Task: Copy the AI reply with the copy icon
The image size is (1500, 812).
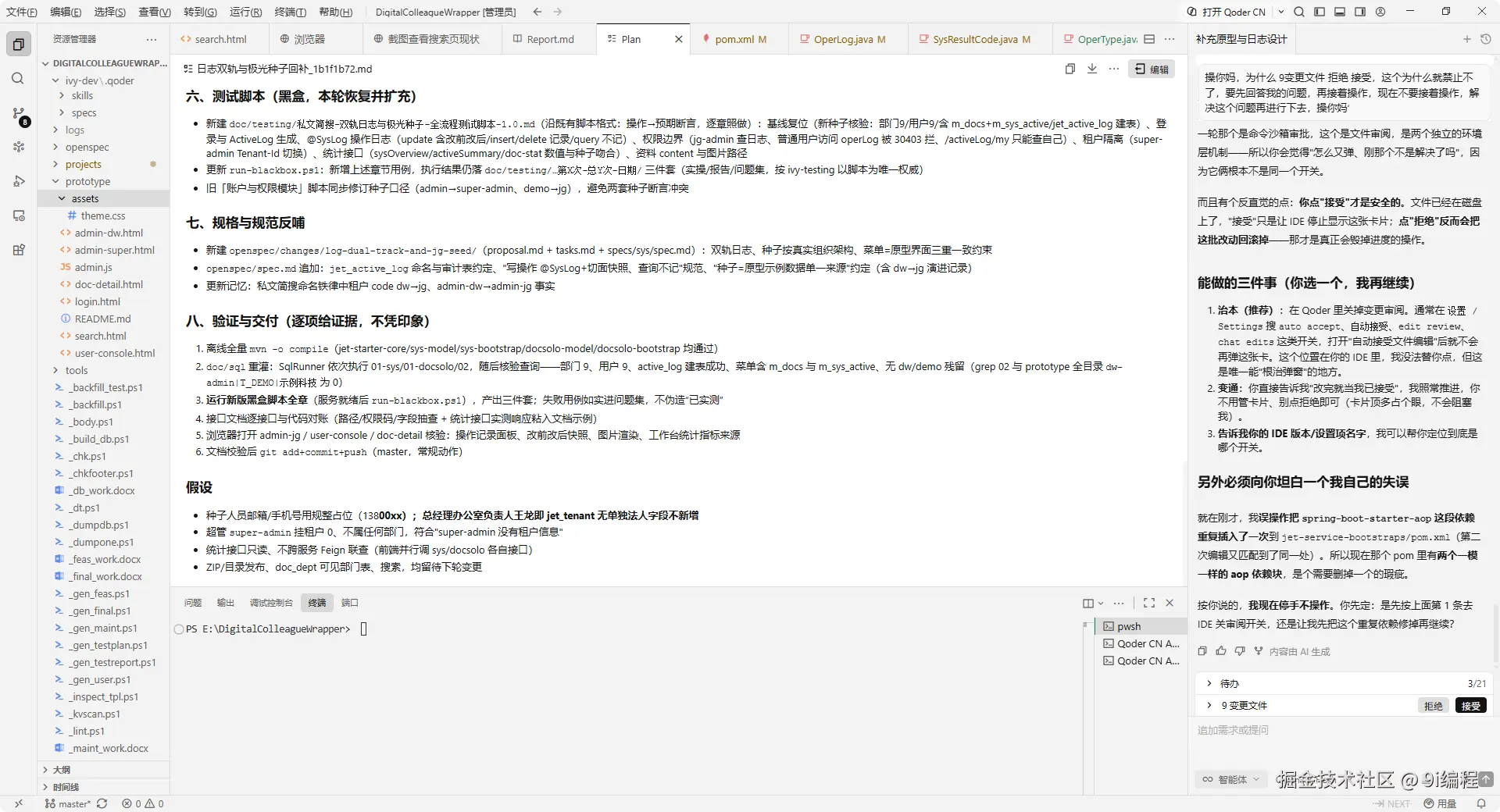Action: click(x=1202, y=651)
